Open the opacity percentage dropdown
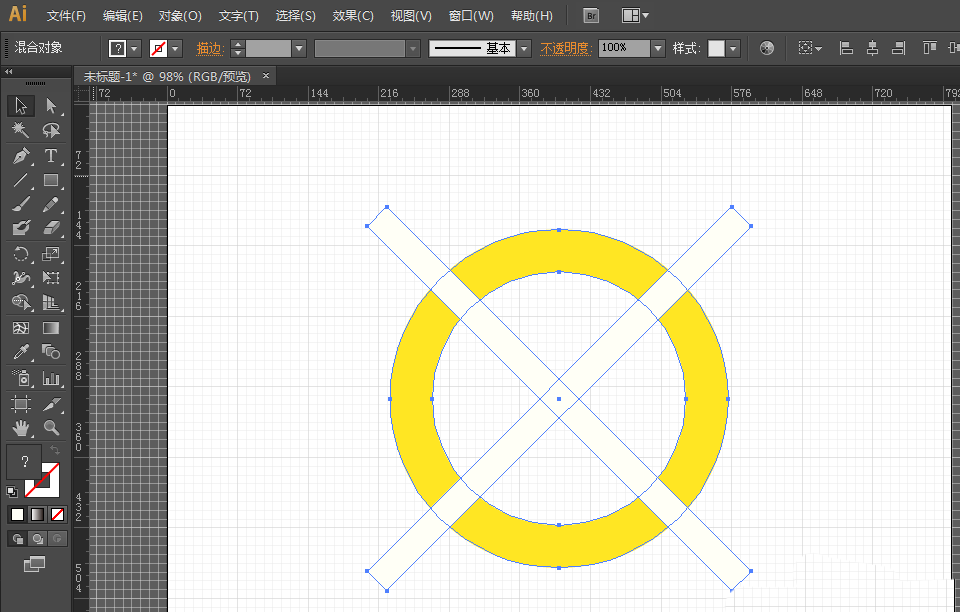 pos(657,48)
